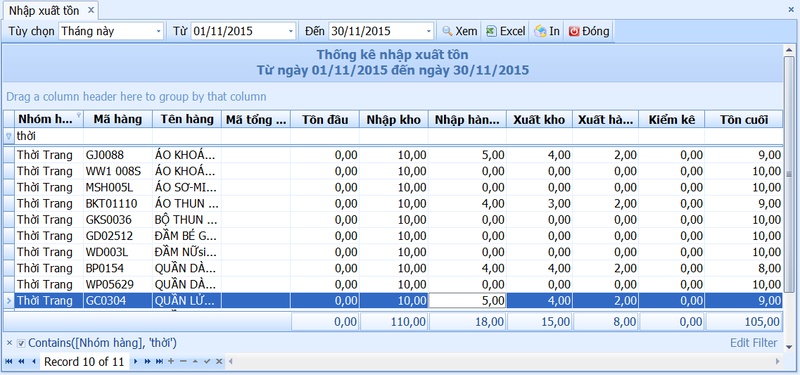This screenshot has height=375, width=800.
Task: Select row with code GKS0036
Action: (x=393, y=219)
